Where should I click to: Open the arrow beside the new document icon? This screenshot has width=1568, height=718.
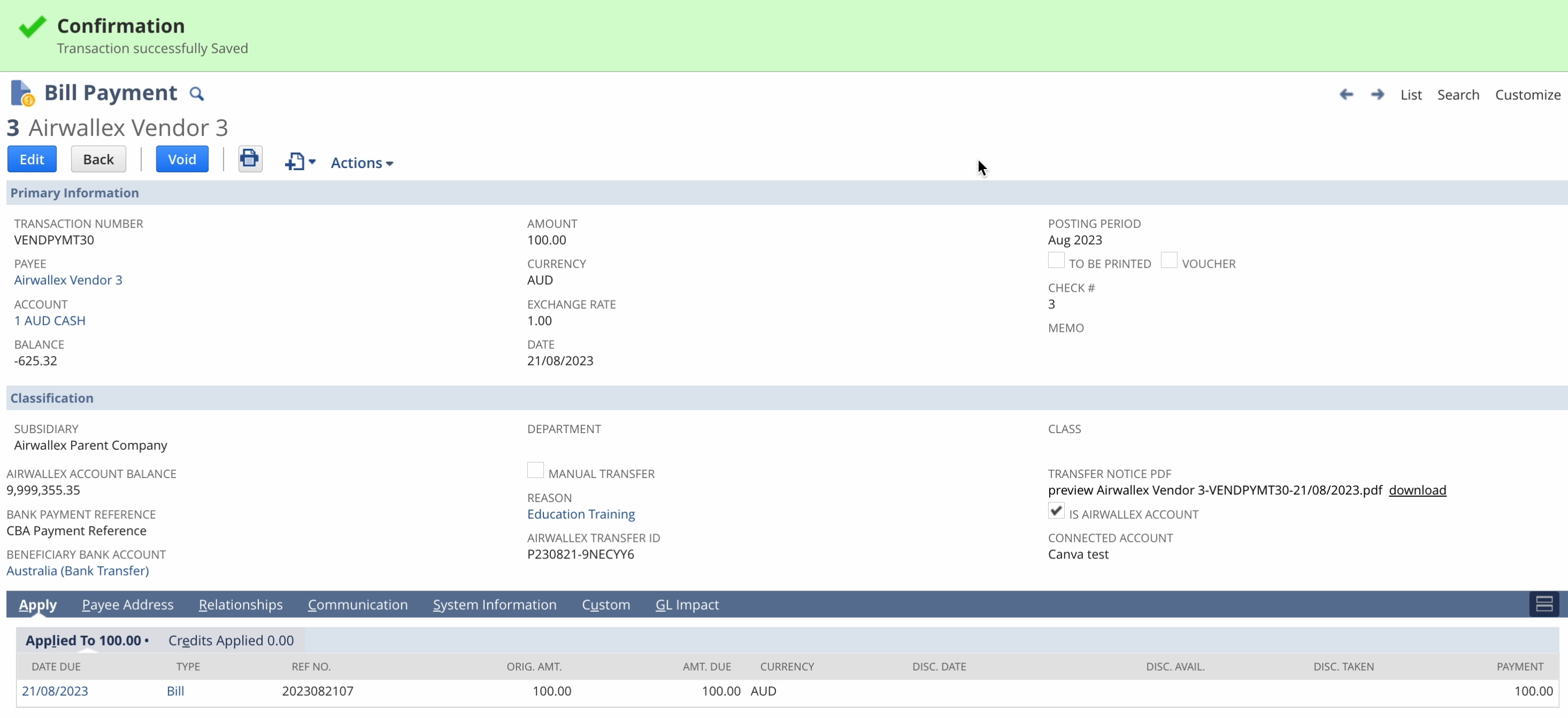click(312, 162)
